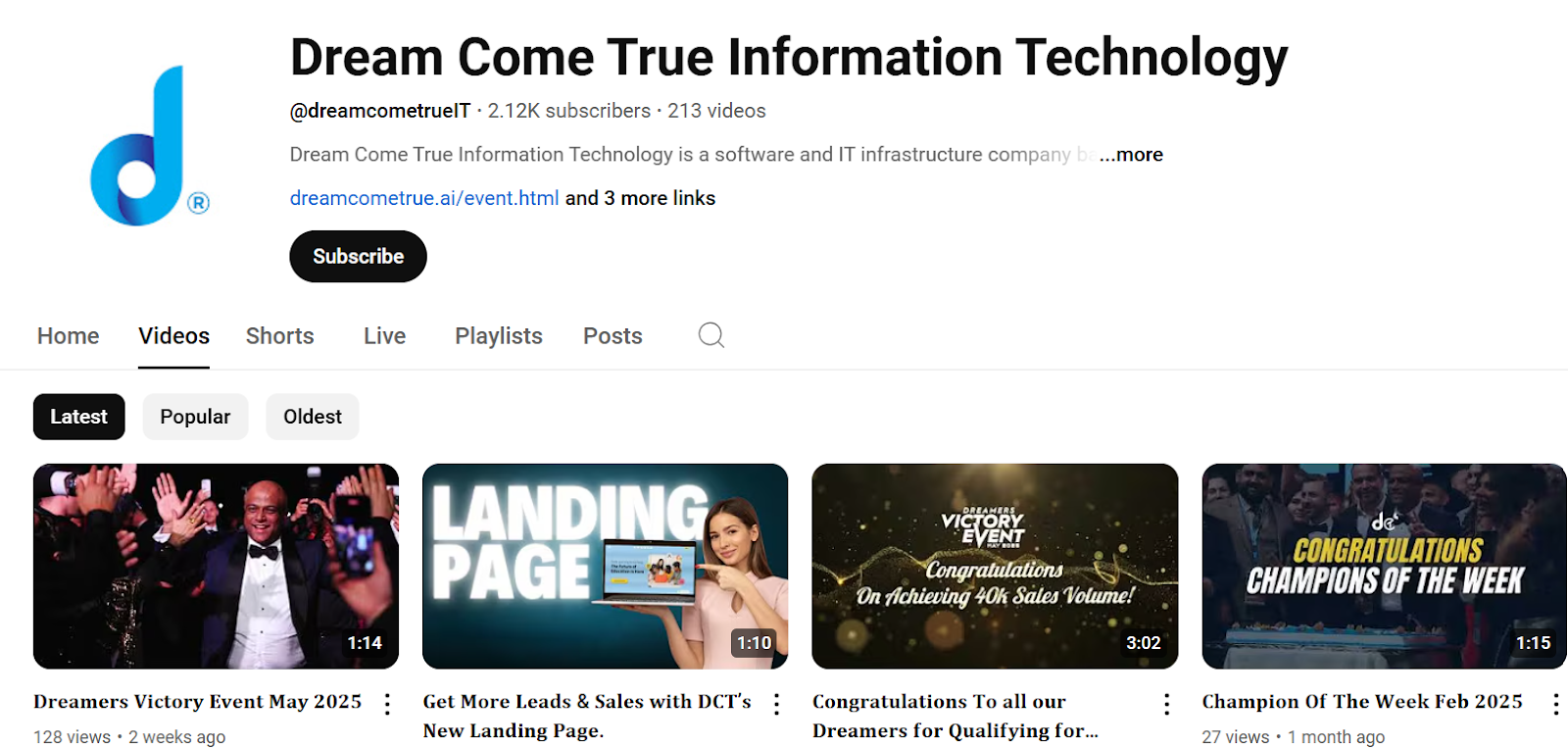Open the Posts tab

pyautogui.click(x=612, y=336)
